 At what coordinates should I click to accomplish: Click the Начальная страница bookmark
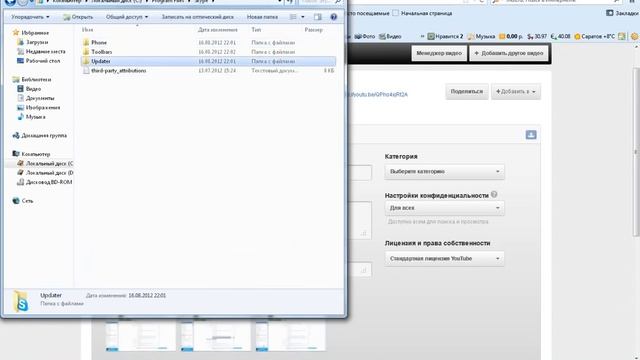(x=422, y=13)
